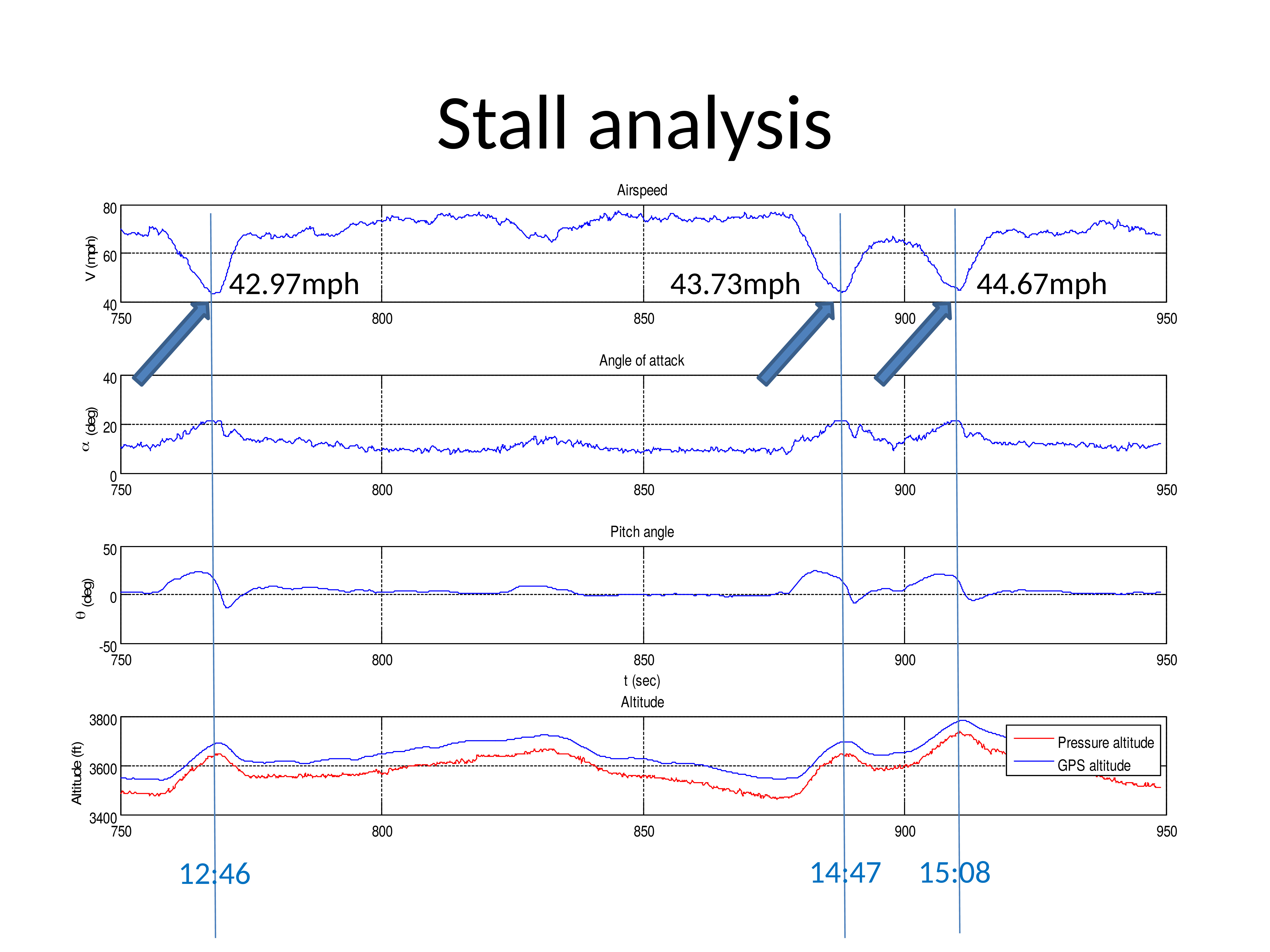Click the 80 tick on Airspeed axis
This screenshot has height=952, width=1270.
110,208
